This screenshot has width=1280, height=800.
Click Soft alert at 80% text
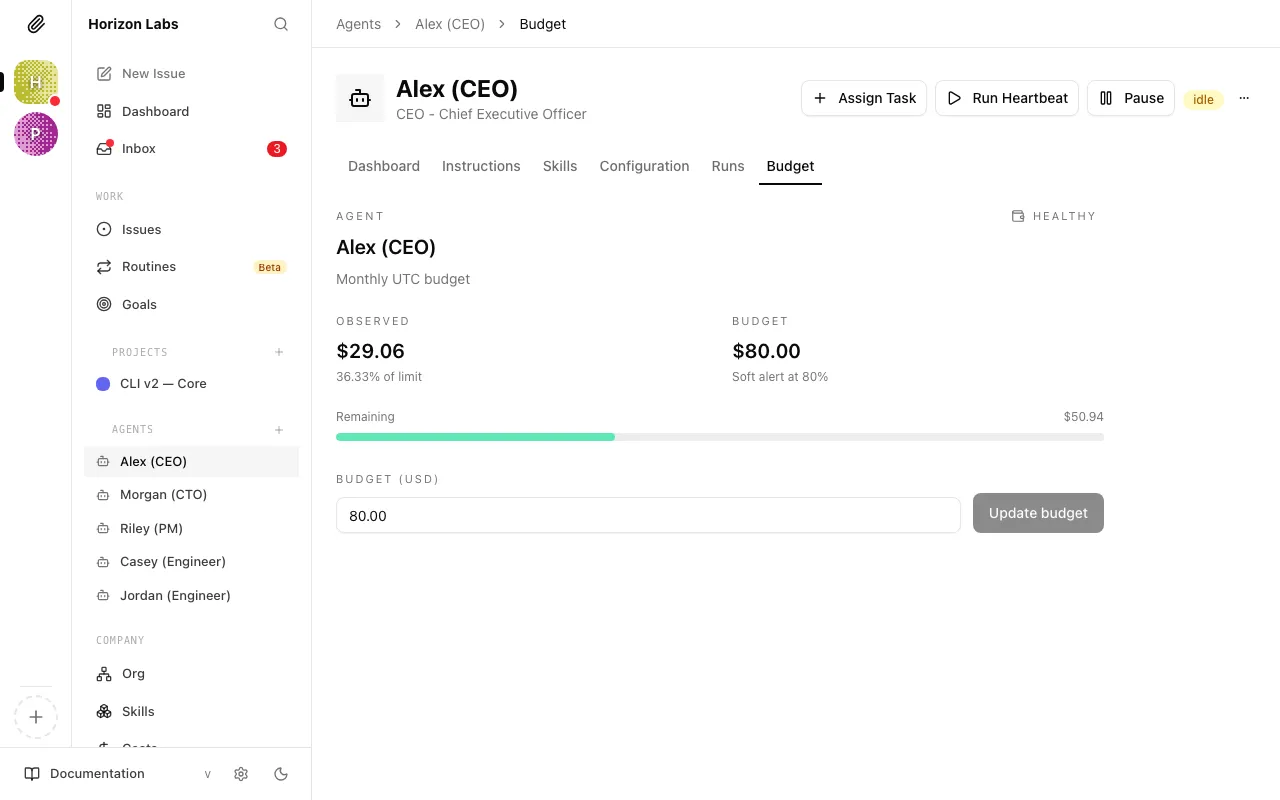point(780,377)
